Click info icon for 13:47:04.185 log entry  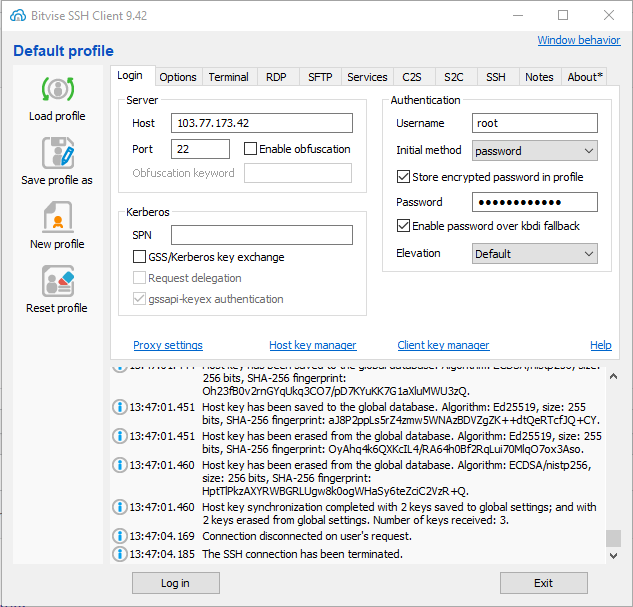[x=119, y=554]
